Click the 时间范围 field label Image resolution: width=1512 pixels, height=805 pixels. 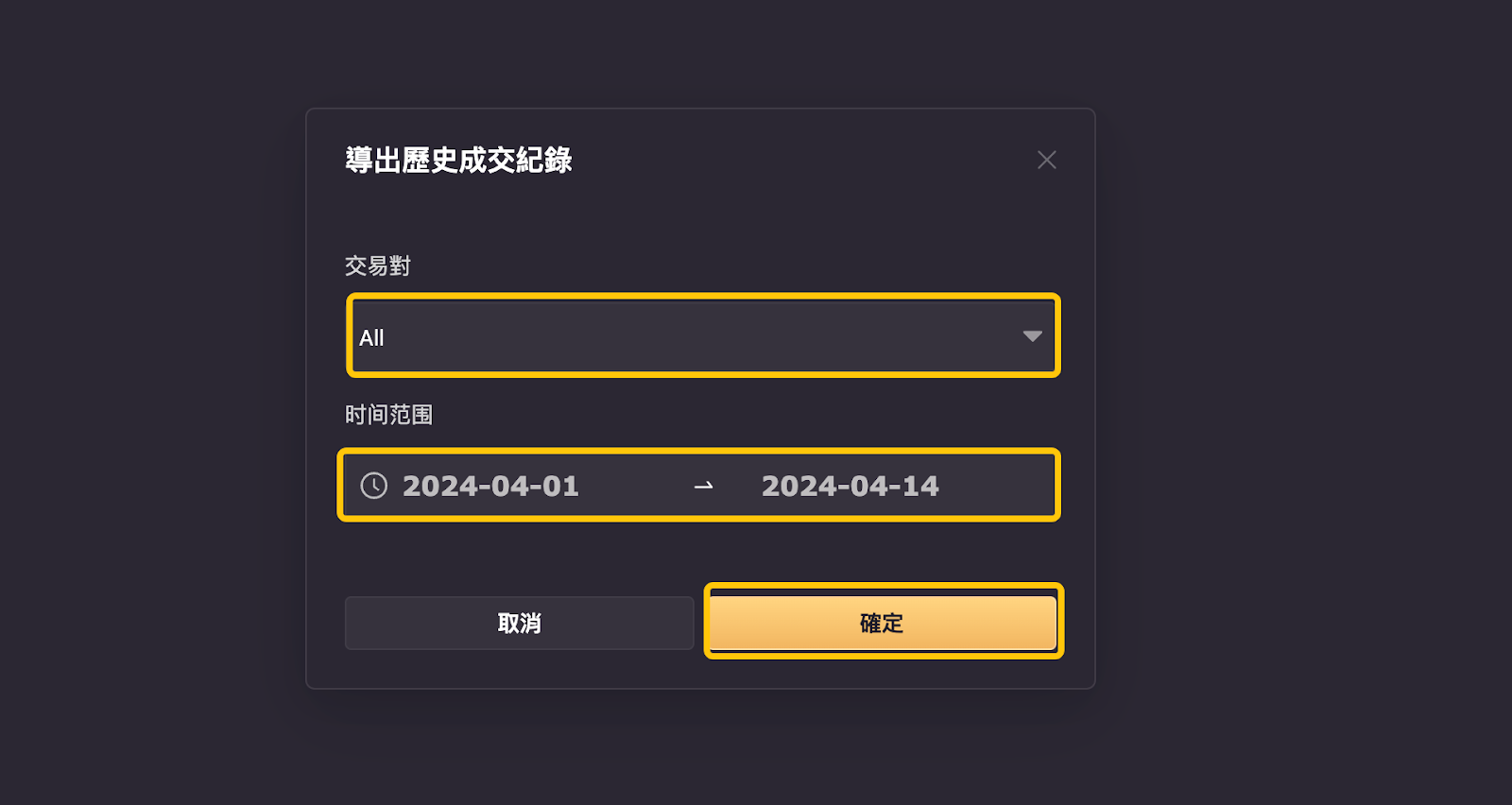pyautogui.click(x=388, y=414)
